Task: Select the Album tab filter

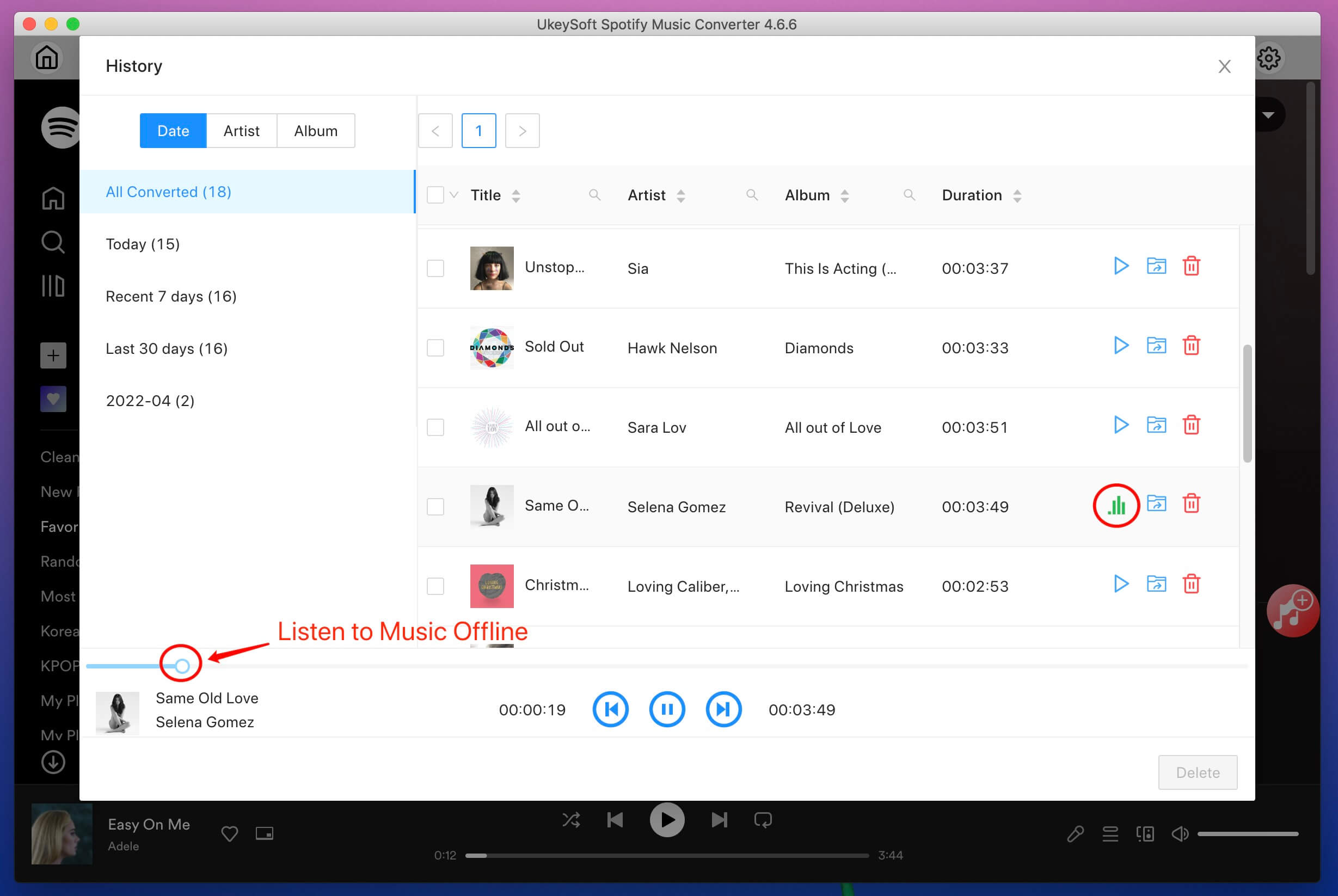Action: [316, 130]
